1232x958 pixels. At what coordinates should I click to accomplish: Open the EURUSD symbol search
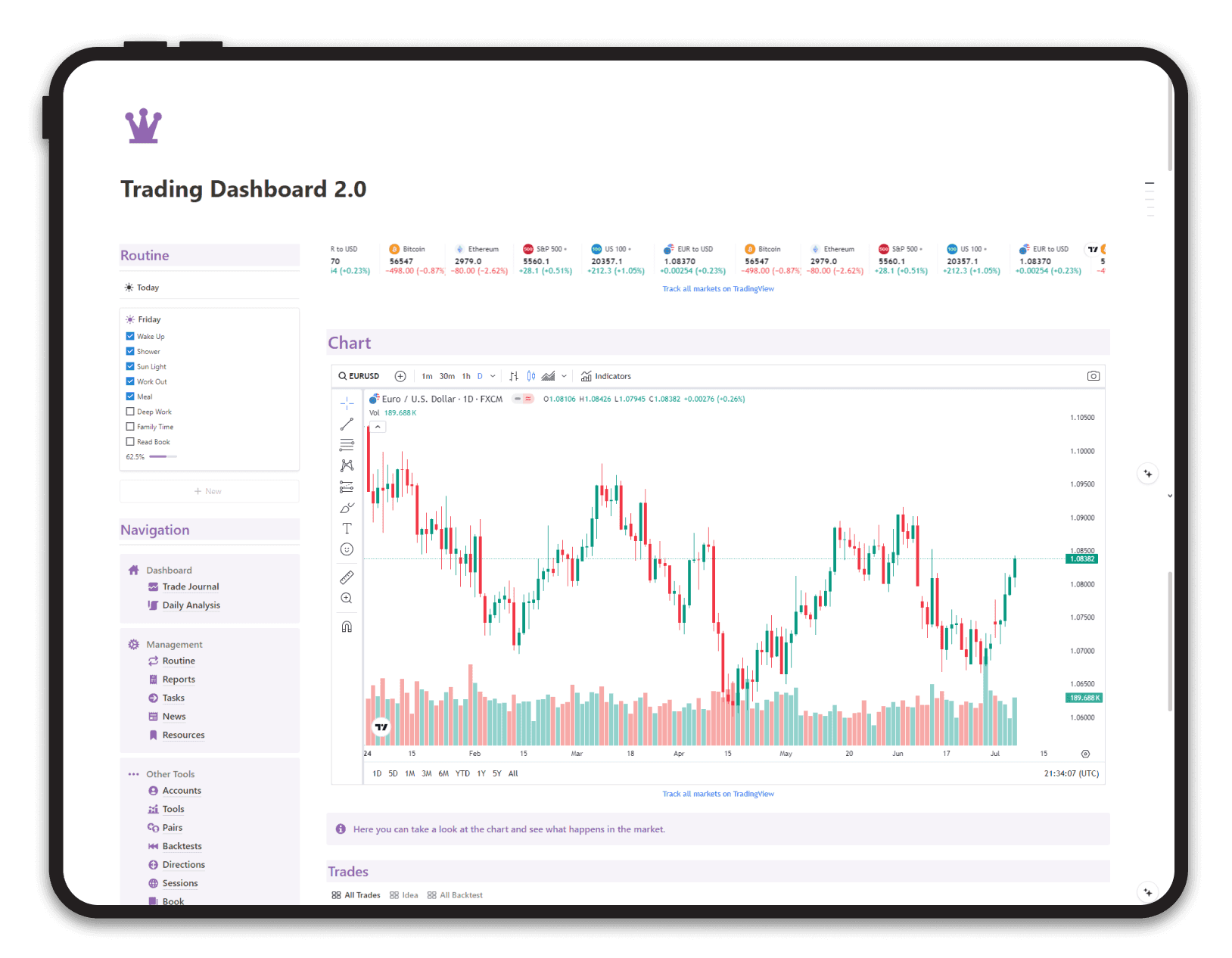(359, 376)
